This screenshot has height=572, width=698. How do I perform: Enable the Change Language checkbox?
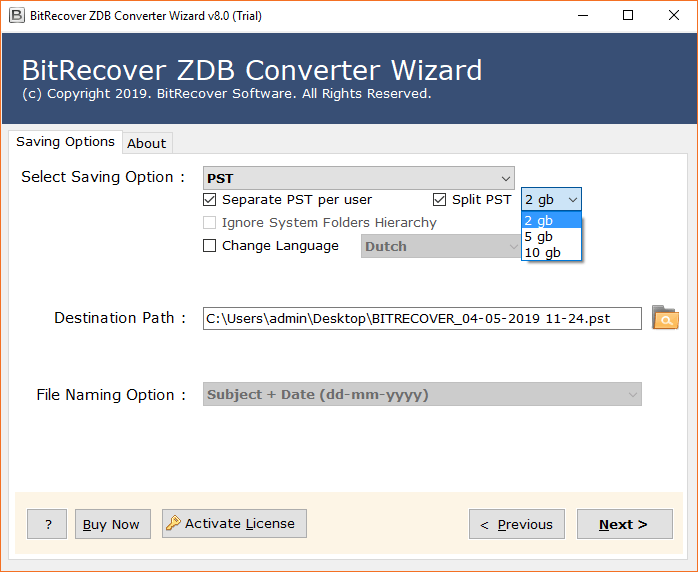pos(209,246)
